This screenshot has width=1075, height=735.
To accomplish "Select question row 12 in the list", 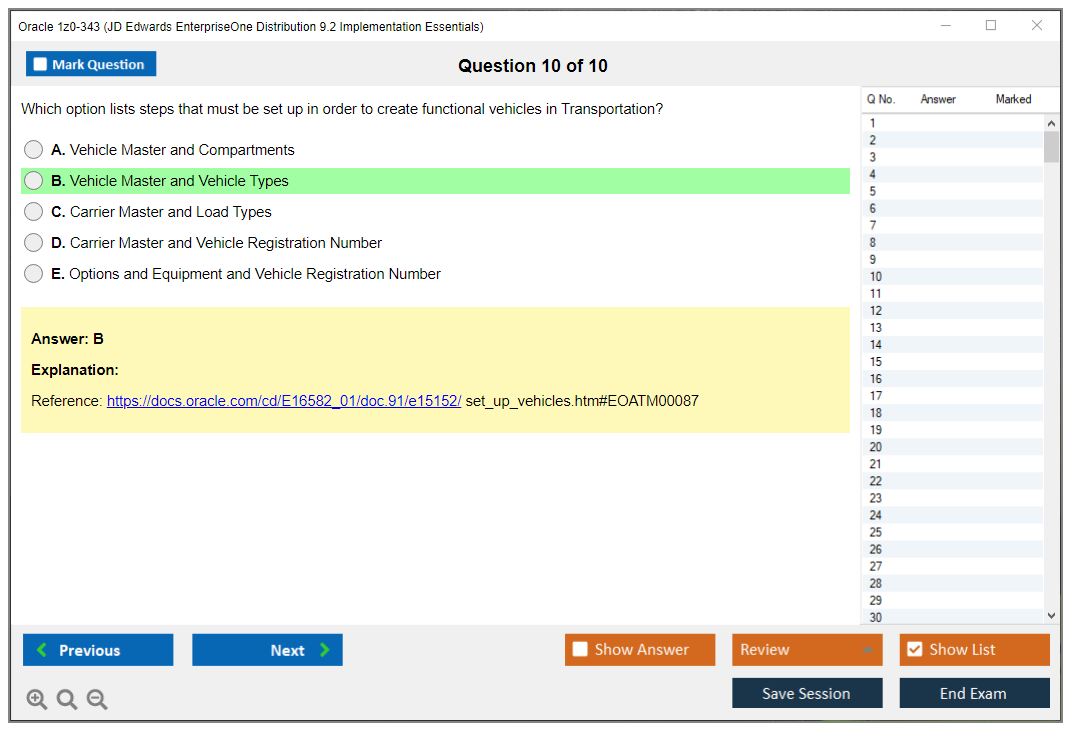I will [952, 311].
